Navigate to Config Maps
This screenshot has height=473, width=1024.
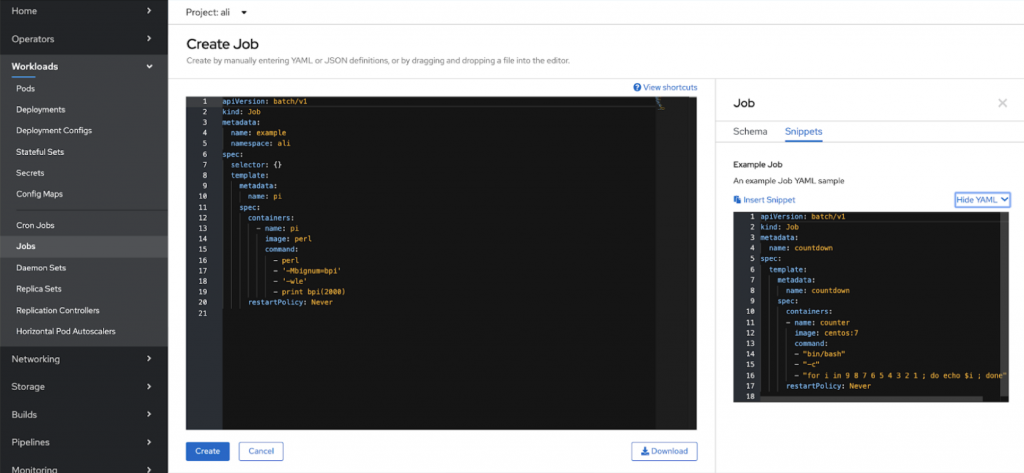(x=40, y=194)
